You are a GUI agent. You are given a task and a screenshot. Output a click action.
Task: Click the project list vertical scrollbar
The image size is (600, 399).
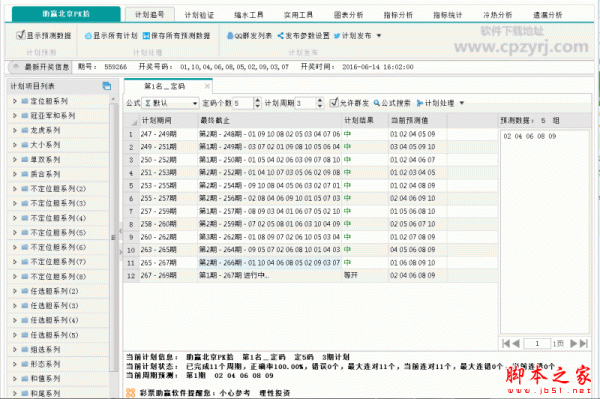tap(113, 237)
